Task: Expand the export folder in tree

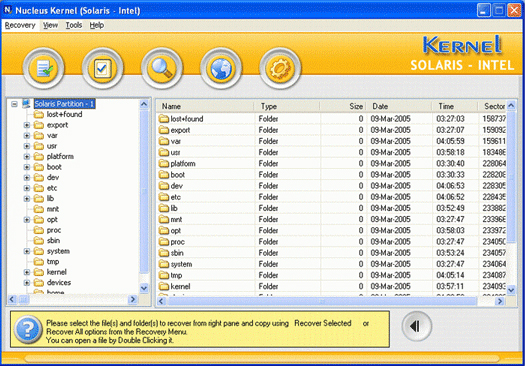Action: click(x=27, y=125)
